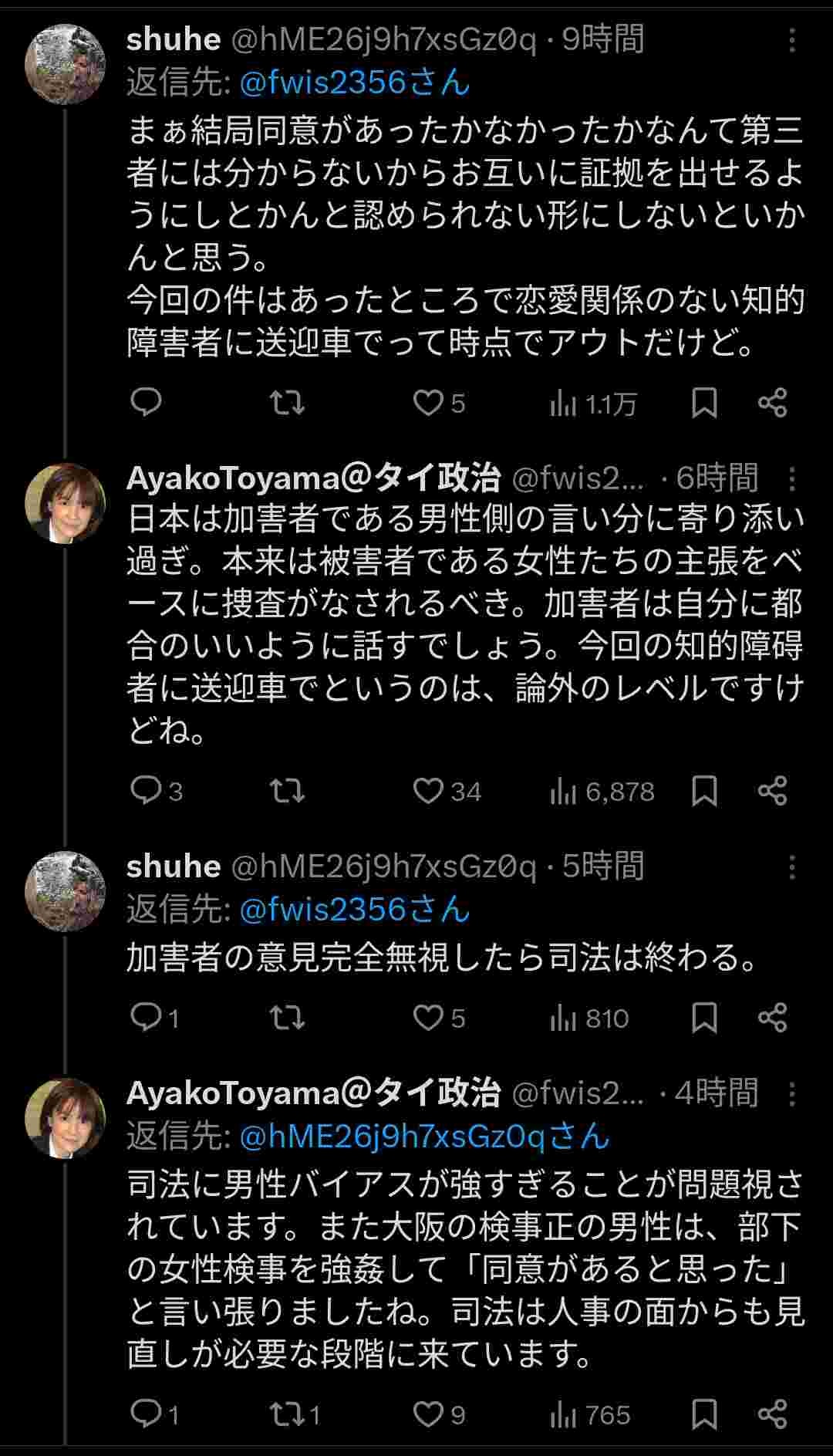Reply to shuhe's first tweet

(145, 403)
